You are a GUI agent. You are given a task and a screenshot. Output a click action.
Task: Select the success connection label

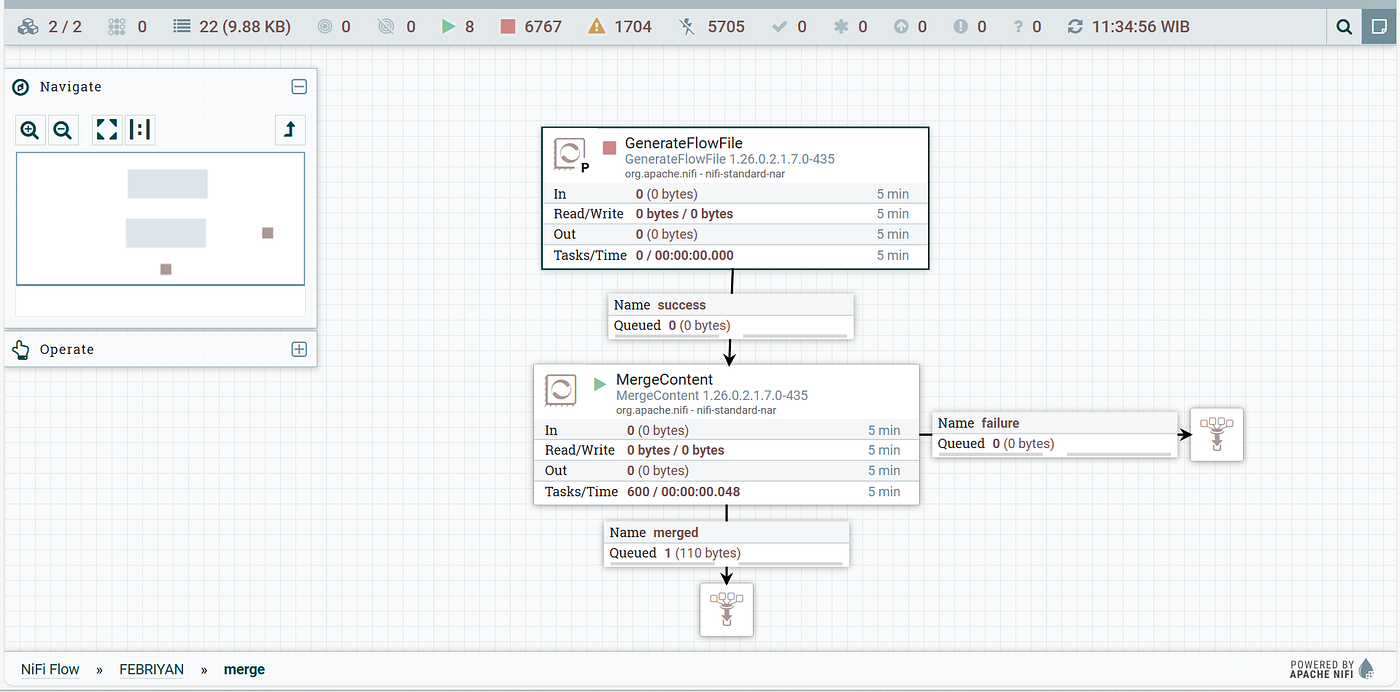[x=730, y=316]
